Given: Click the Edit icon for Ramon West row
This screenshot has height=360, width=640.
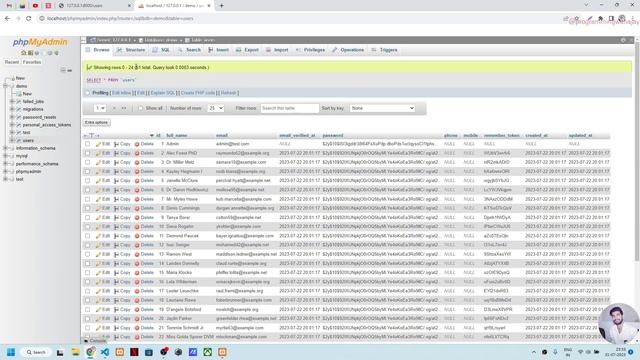Looking at the screenshot, I should click(x=98, y=254).
